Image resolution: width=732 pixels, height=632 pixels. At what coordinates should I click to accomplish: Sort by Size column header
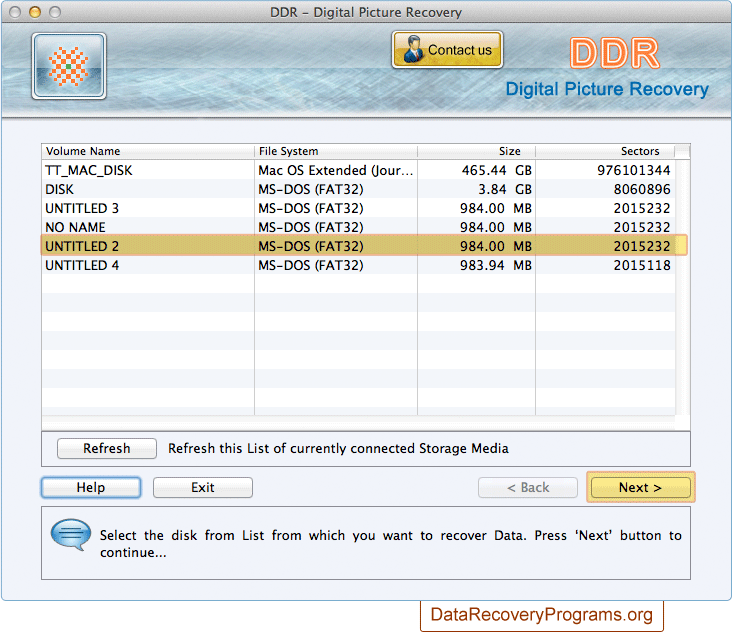tap(476, 151)
